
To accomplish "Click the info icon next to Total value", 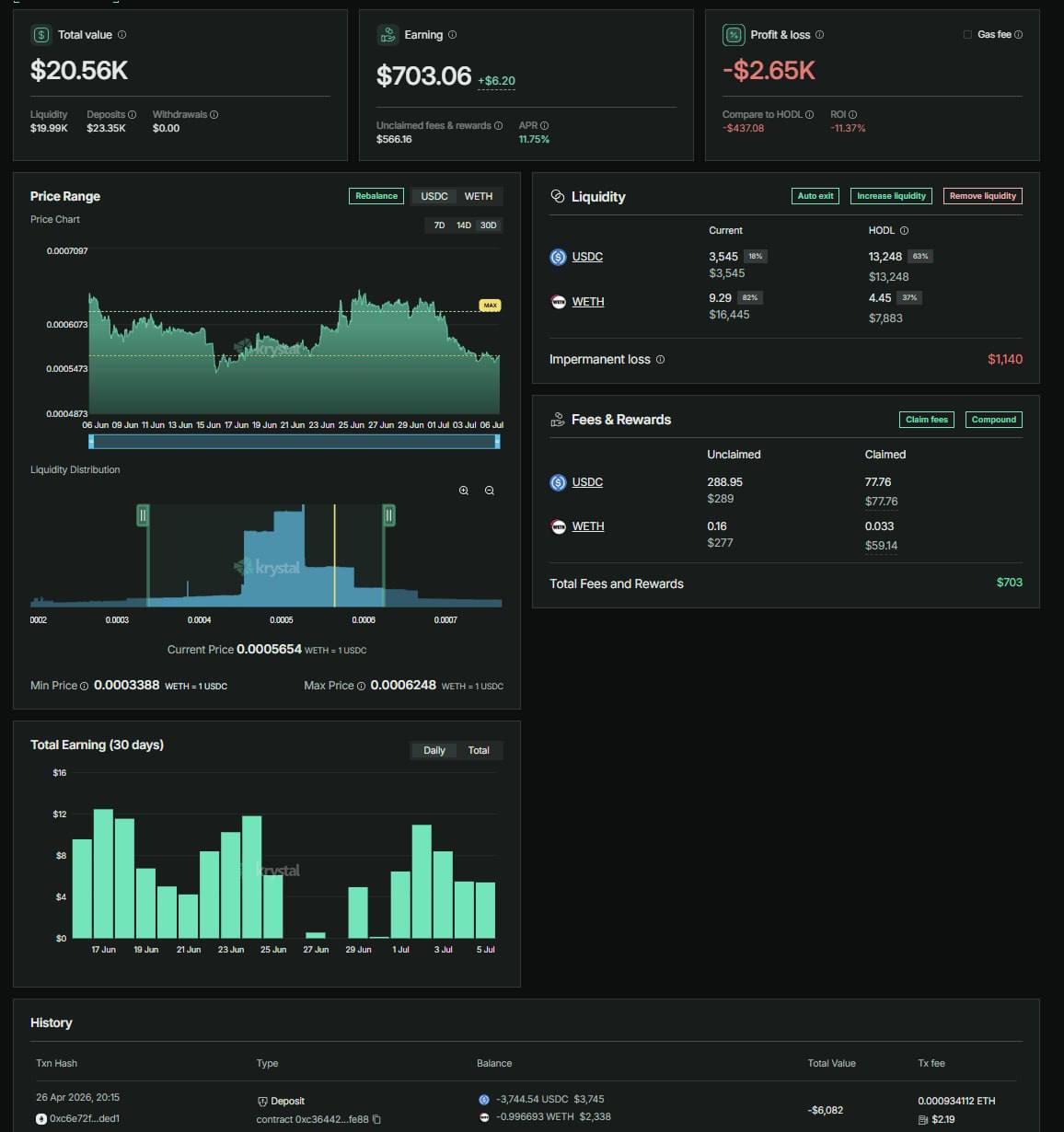I will click(122, 34).
